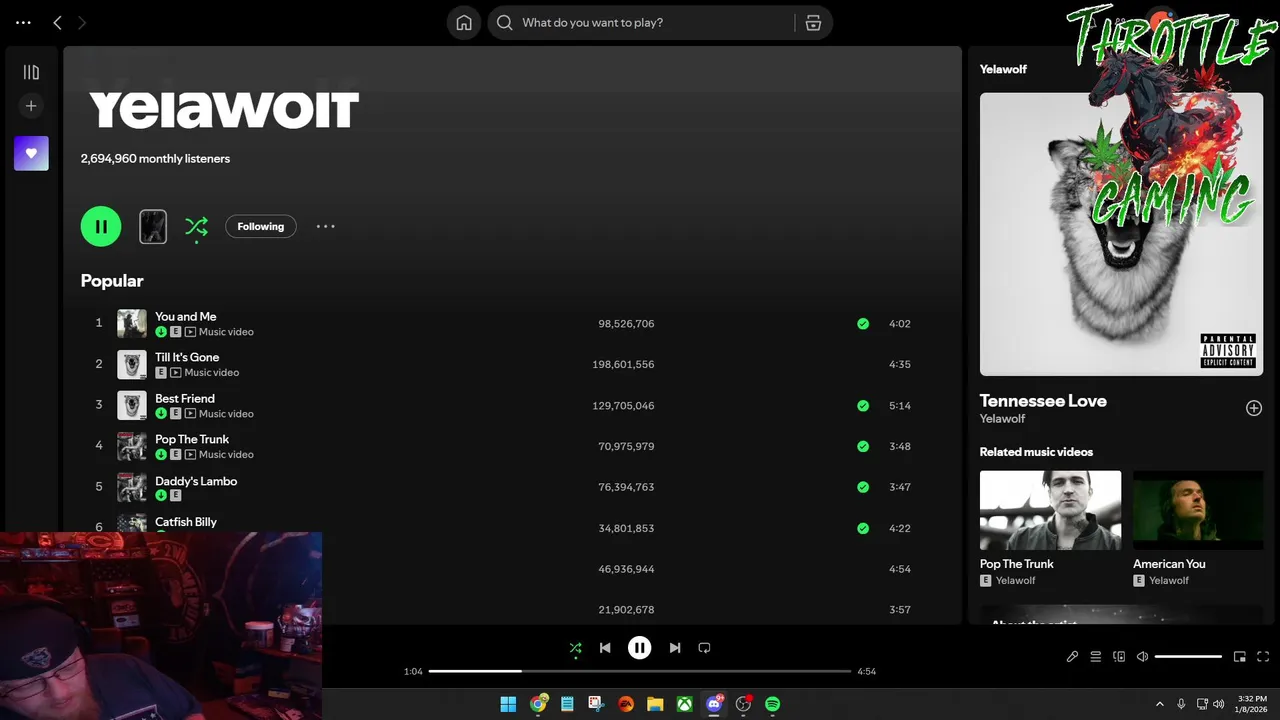This screenshot has width=1280, height=720.
Task: Go forward with the right arrow
Action: (x=82, y=22)
